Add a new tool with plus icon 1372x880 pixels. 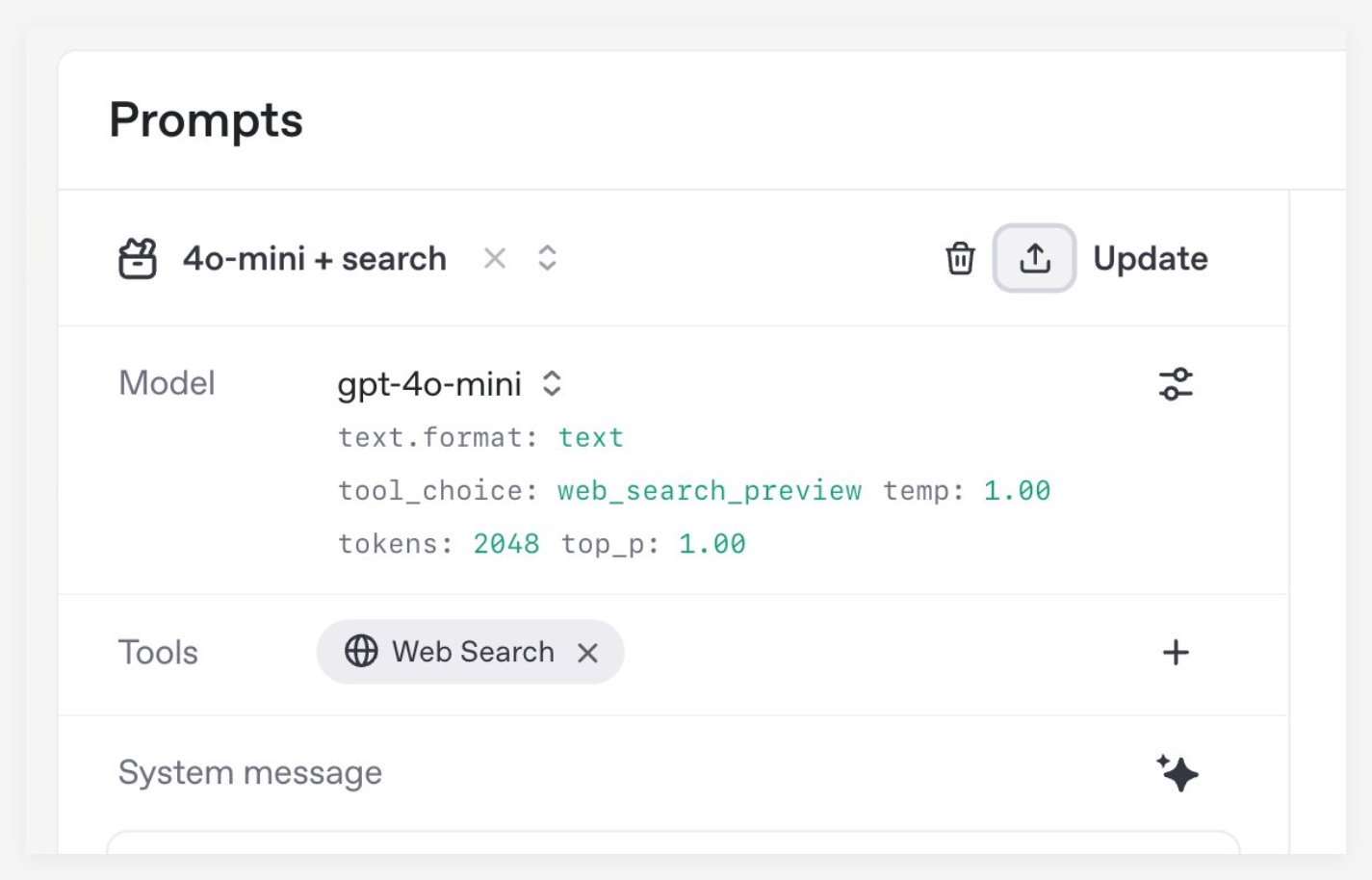coord(1176,653)
